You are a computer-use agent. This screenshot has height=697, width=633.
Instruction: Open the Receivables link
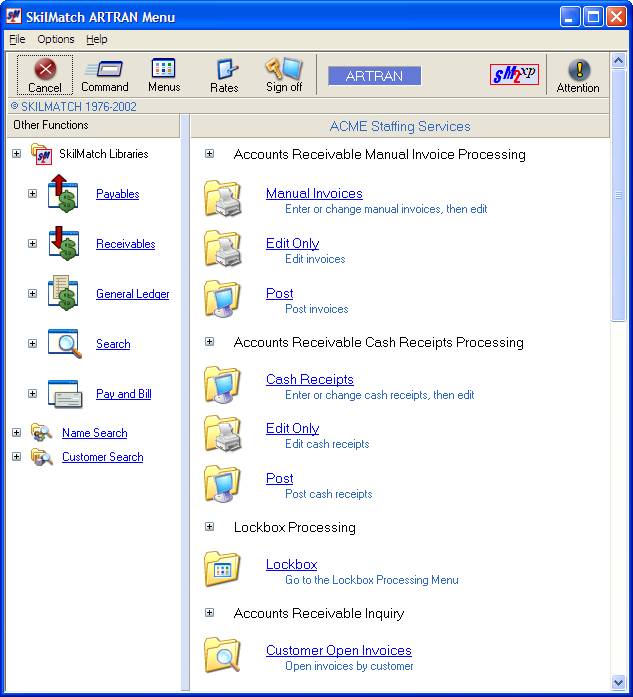(125, 244)
